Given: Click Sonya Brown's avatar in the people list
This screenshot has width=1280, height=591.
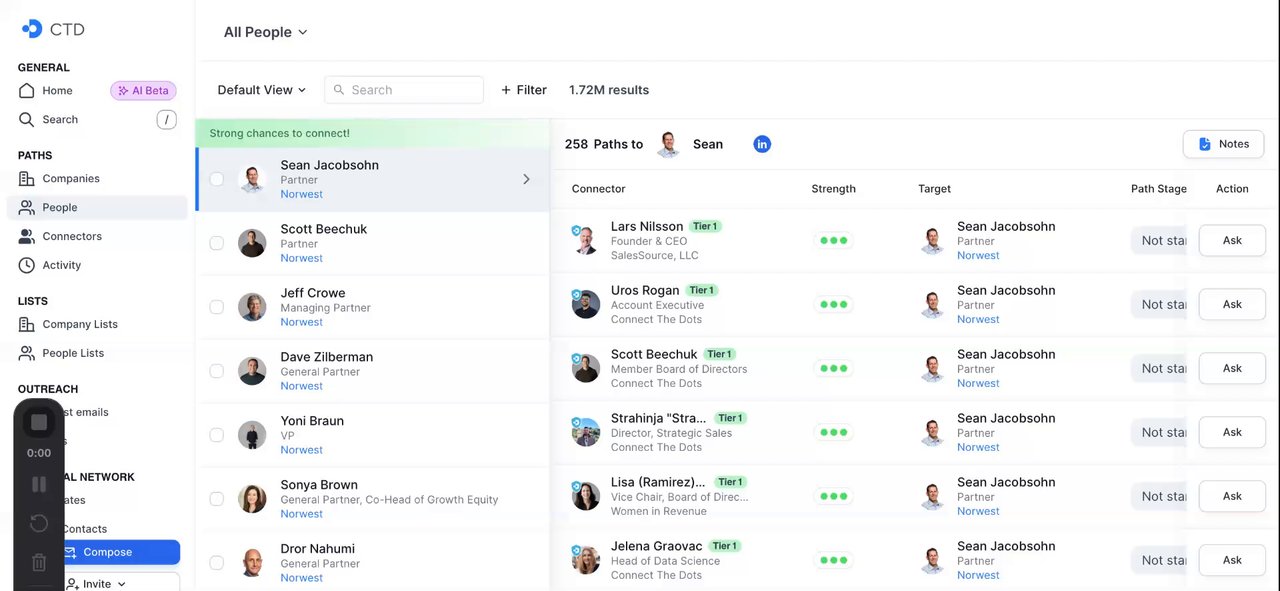Looking at the screenshot, I should click(252, 499).
